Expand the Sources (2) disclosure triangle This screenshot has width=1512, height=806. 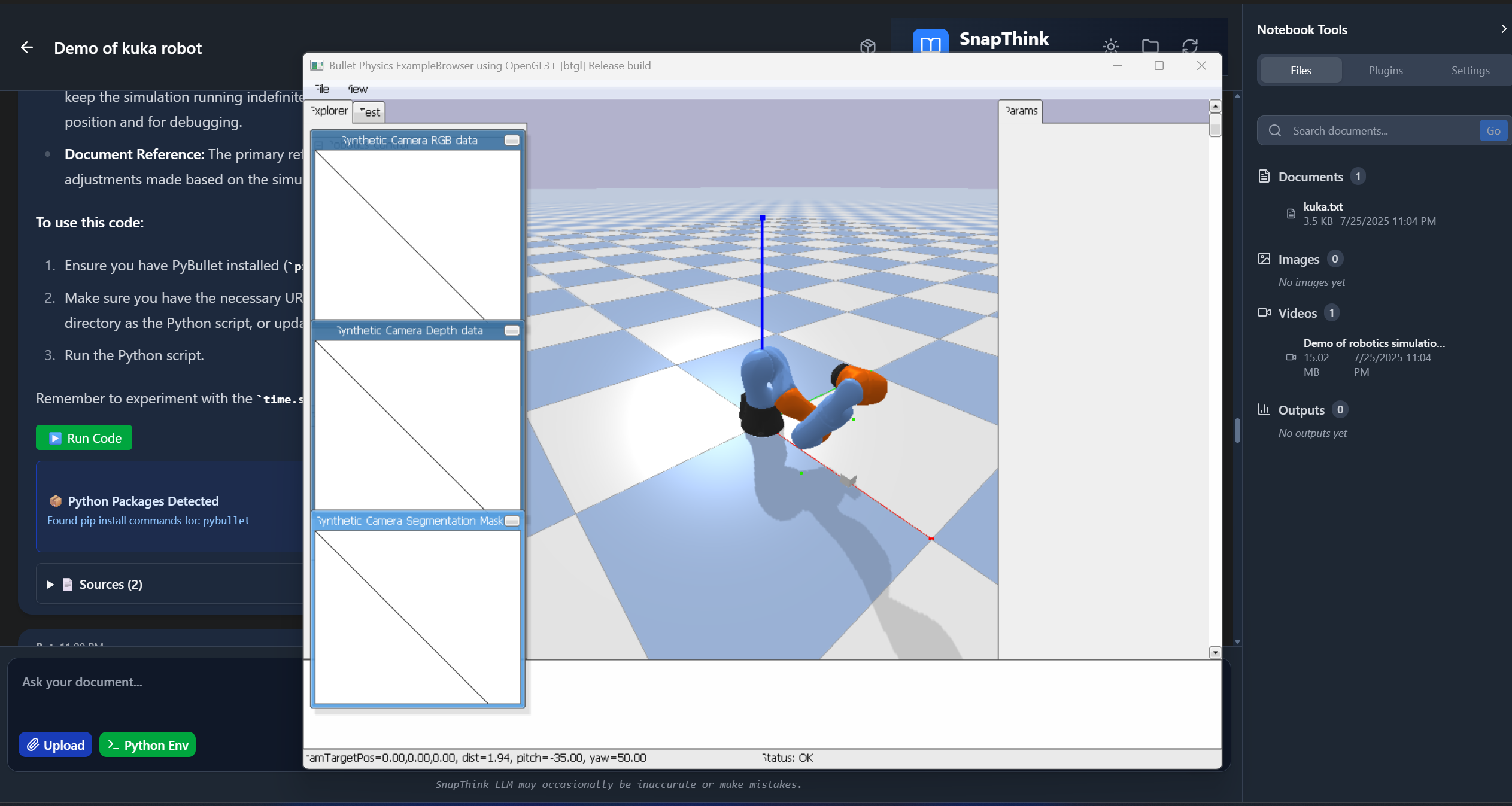click(x=51, y=585)
